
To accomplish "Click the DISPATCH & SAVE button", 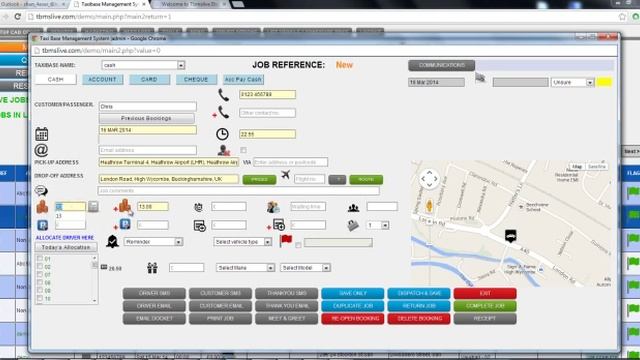I will [x=419, y=293].
